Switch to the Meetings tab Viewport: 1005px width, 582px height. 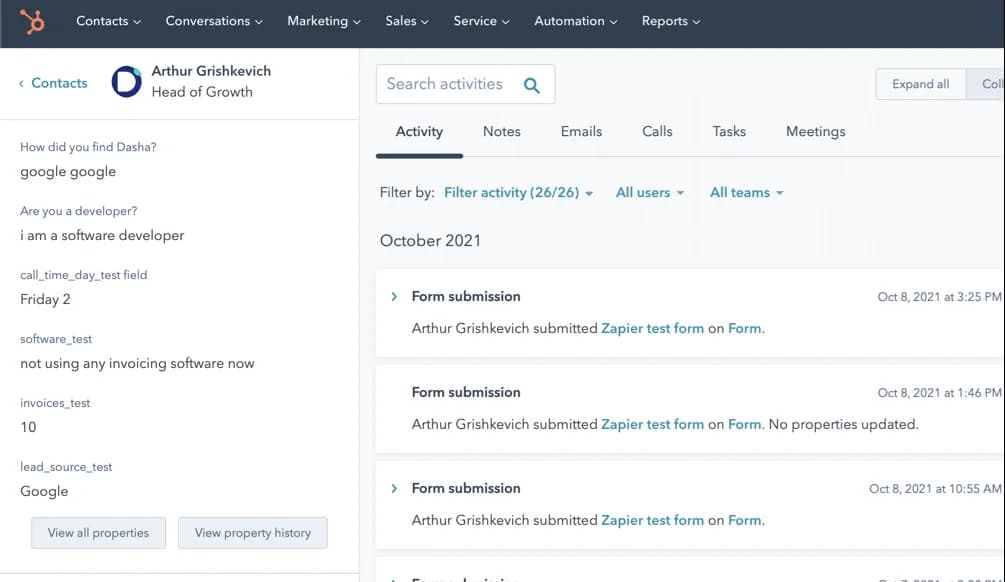(815, 131)
